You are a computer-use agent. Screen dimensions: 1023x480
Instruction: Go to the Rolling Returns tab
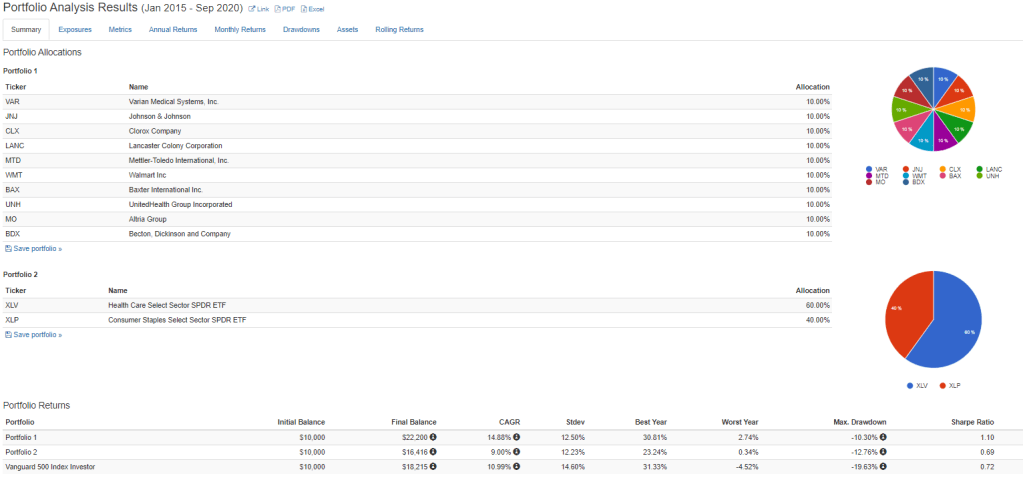tap(399, 30)
